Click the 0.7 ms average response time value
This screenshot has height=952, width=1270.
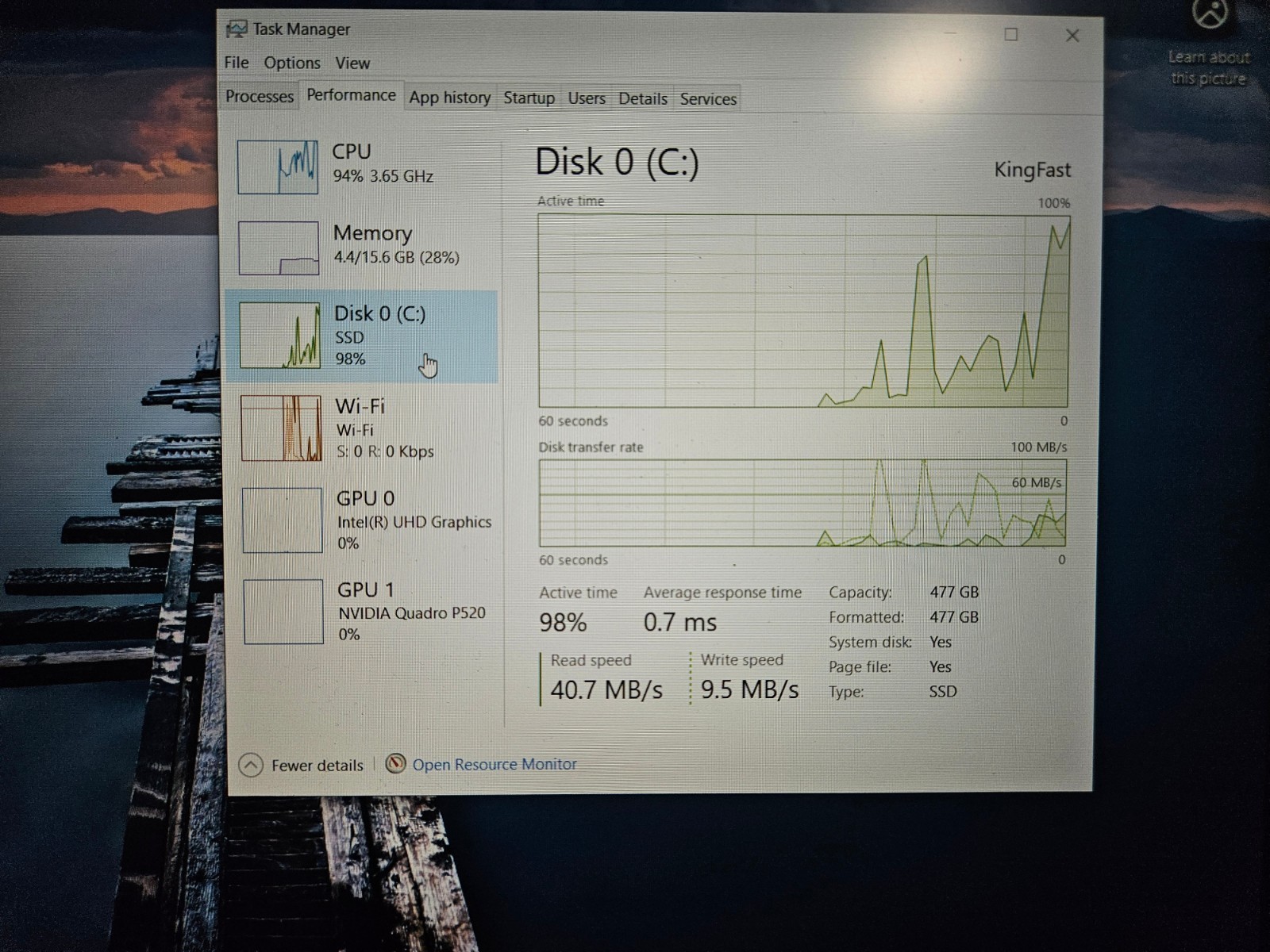680,622
